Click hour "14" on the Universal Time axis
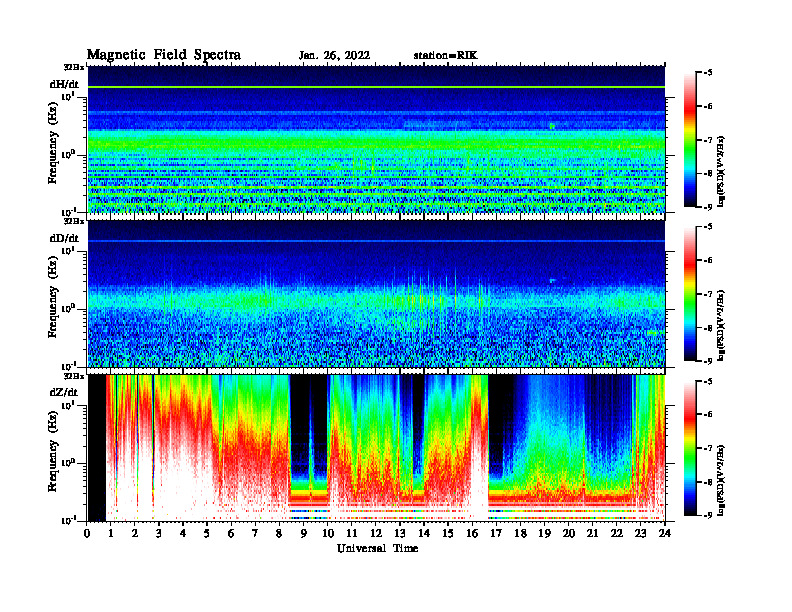Image resolution: width=792 pixels, height=612 pixels. [x=424, y=534]
